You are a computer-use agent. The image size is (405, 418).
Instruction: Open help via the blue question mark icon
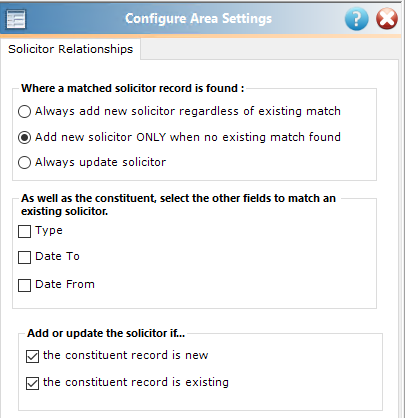[x=356, y=19]
